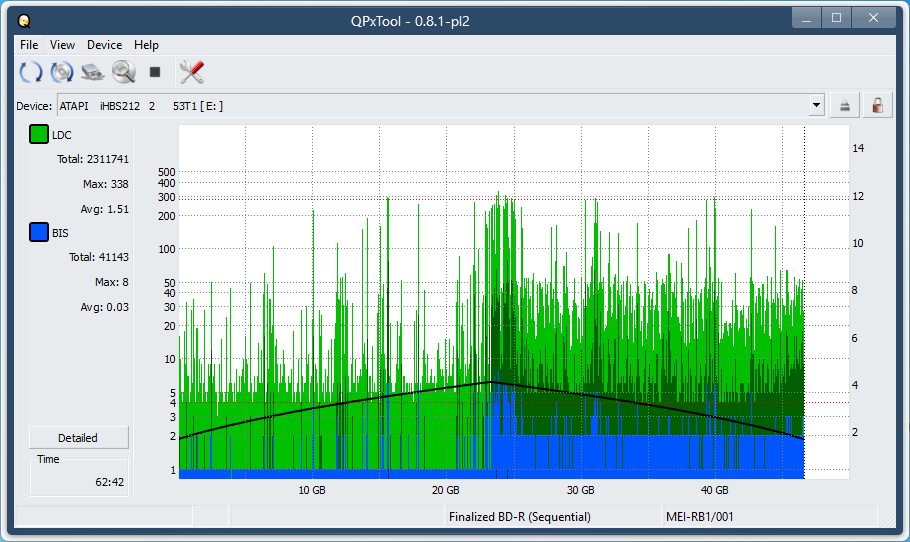910x542 pixels.
Task: Click the 40 GB axis label
Action: (714, 490)
